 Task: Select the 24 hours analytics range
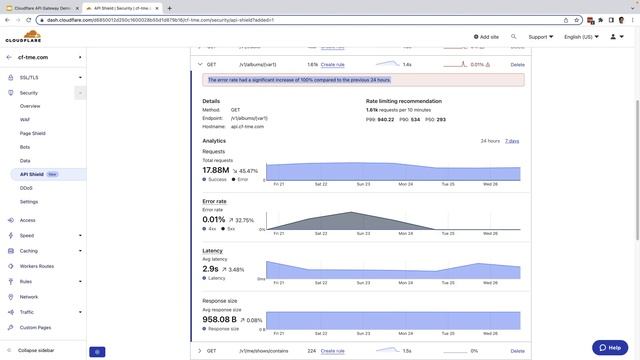[x=490, y=141]
